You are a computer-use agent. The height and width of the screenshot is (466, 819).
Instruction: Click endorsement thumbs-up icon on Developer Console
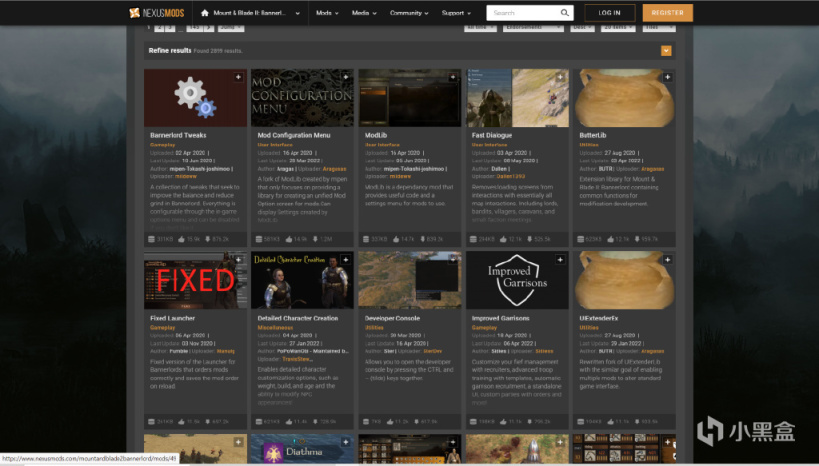390,422
